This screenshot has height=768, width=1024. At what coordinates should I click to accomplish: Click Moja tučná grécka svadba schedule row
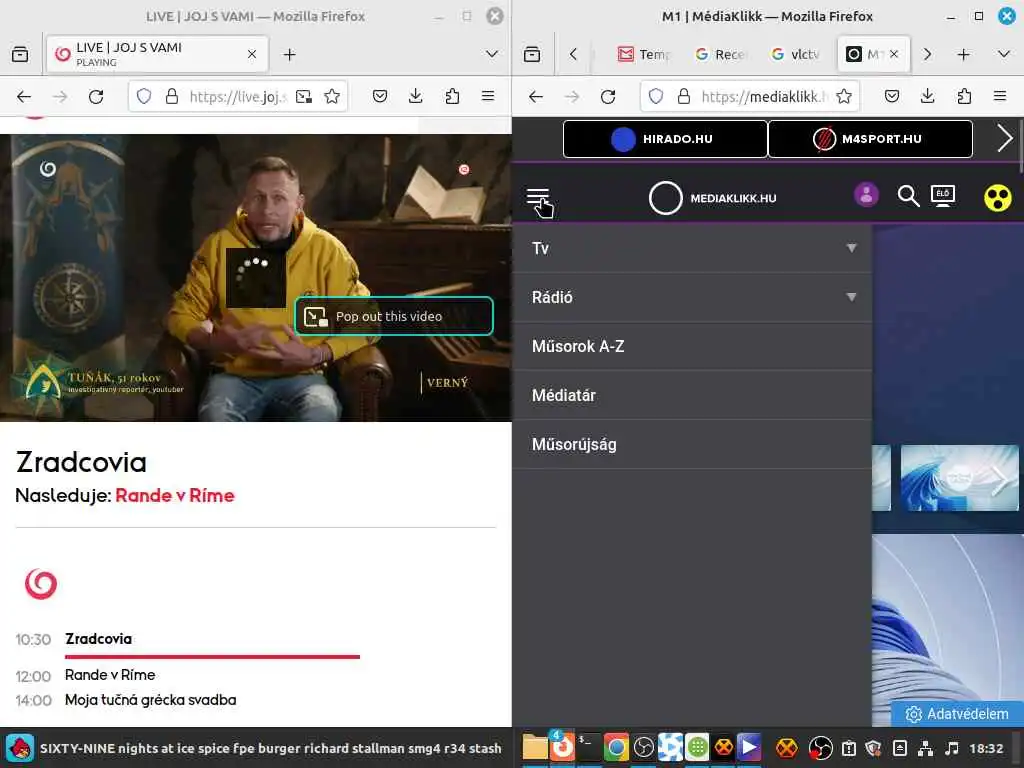(126, 700)
